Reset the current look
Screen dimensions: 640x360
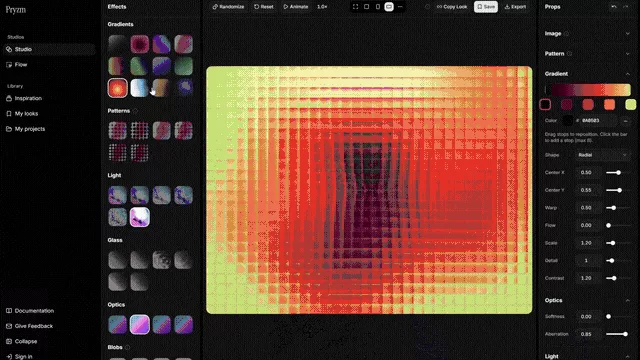(264, 7)
